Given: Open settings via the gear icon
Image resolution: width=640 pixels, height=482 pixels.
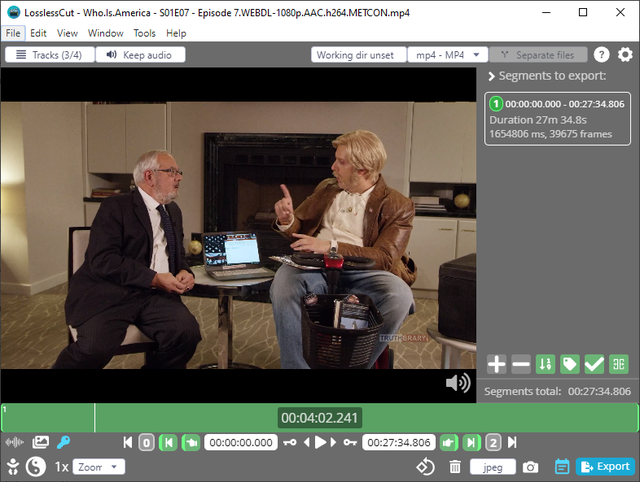Looking at the screenshot, I should [x=625, y=55].
